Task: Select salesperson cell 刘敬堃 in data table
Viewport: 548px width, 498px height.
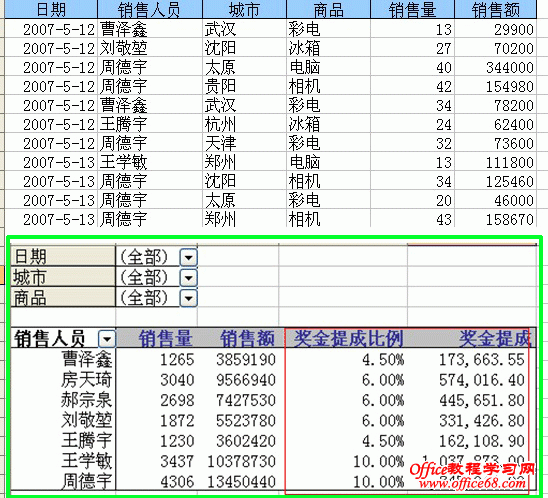Action: [150, 48]
